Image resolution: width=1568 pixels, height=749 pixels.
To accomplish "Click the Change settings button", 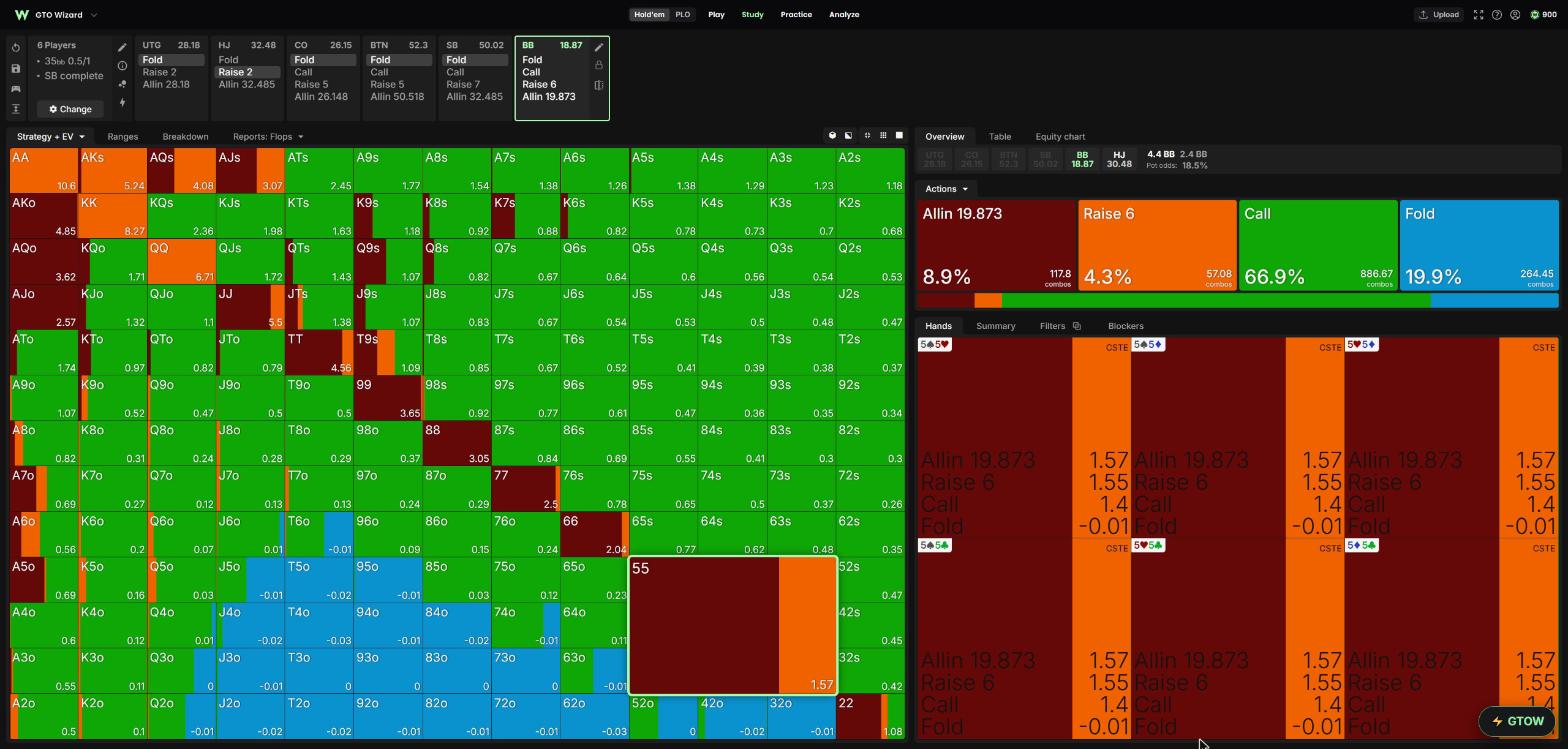I will point(70,109).
